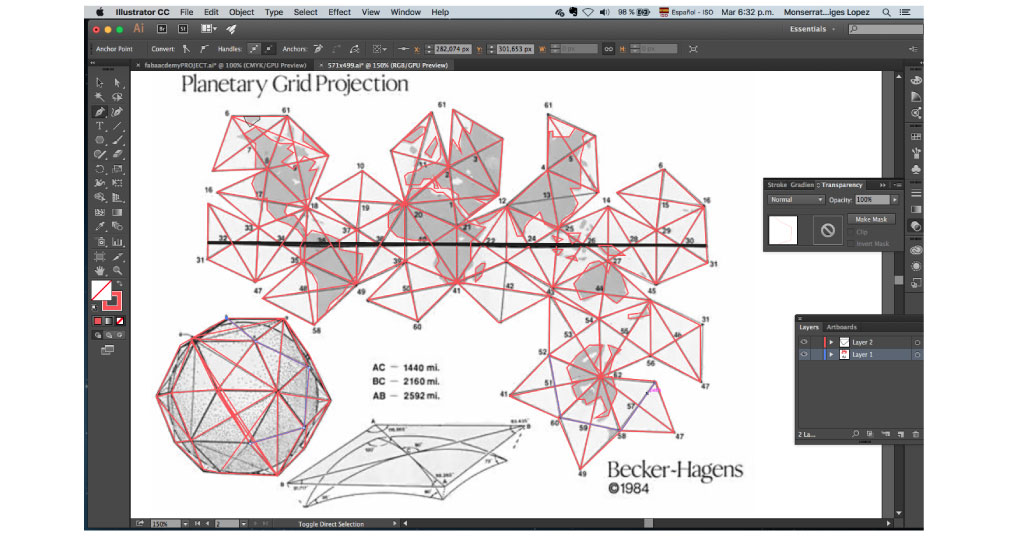The height and width of the screenshot is (541, 1031).
Task: Open the Opacity slider arrow
Action: (894, 199)
